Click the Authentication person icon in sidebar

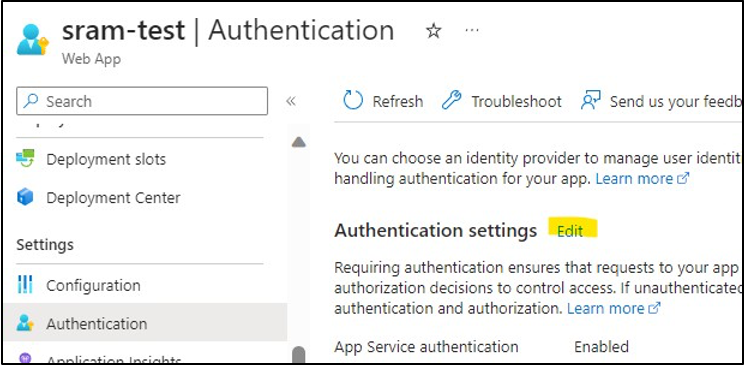coord(25,323)
